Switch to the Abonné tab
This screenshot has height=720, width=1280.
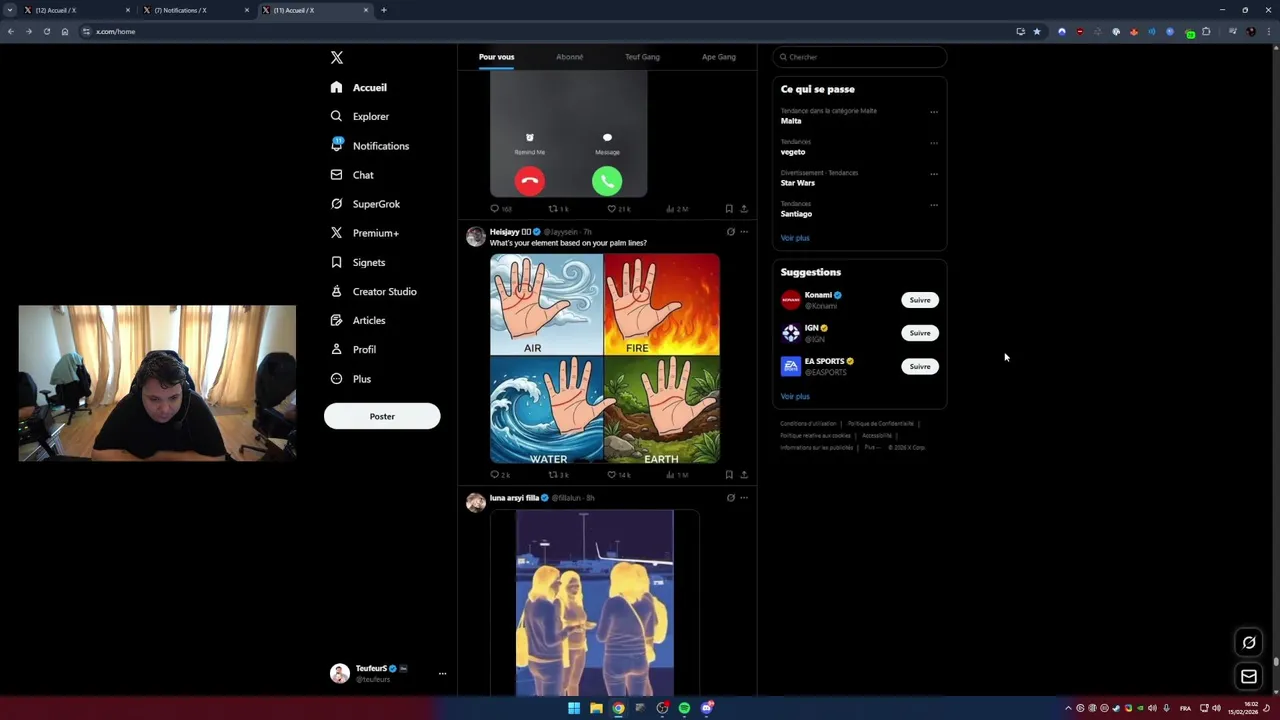(569, 57)
